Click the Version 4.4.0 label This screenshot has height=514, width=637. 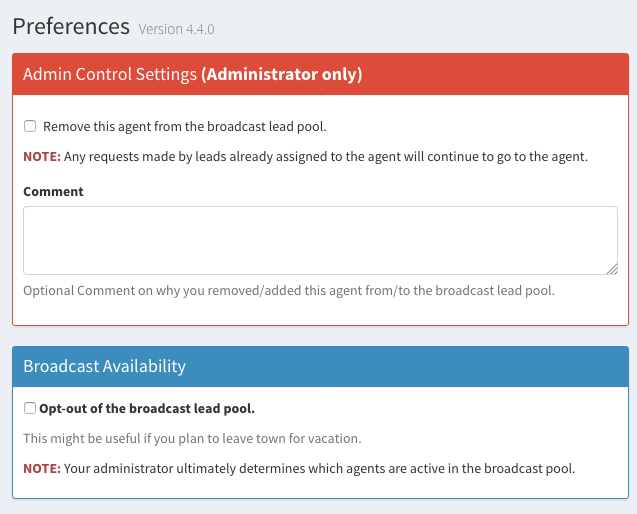(176, 29)
